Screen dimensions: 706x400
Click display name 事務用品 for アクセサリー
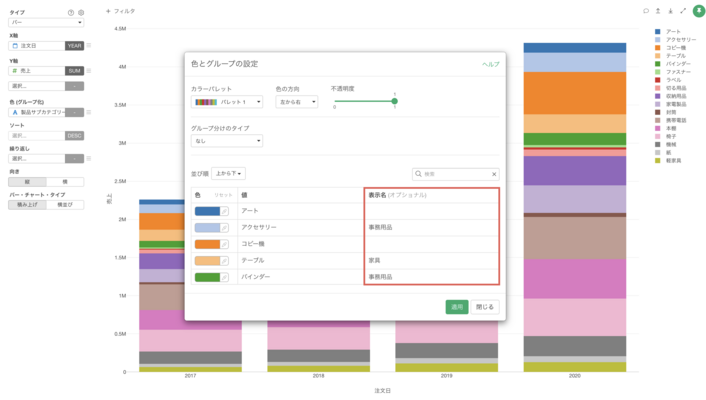click(x=380, y=227)
